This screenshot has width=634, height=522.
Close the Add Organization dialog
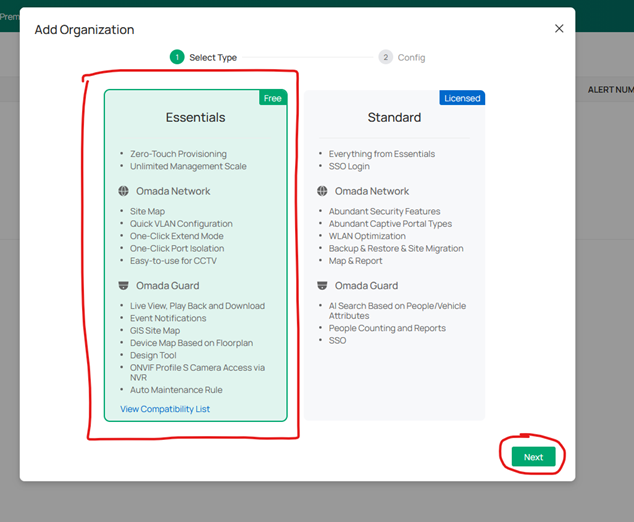pyautogui.click(x=559, y=29)
